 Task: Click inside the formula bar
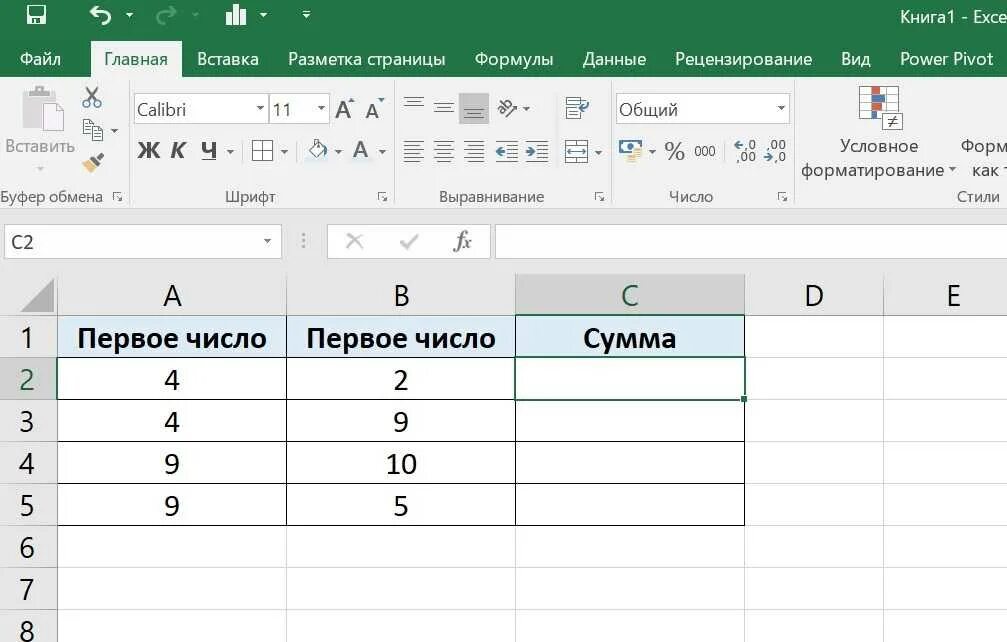[x=751, y=241]
